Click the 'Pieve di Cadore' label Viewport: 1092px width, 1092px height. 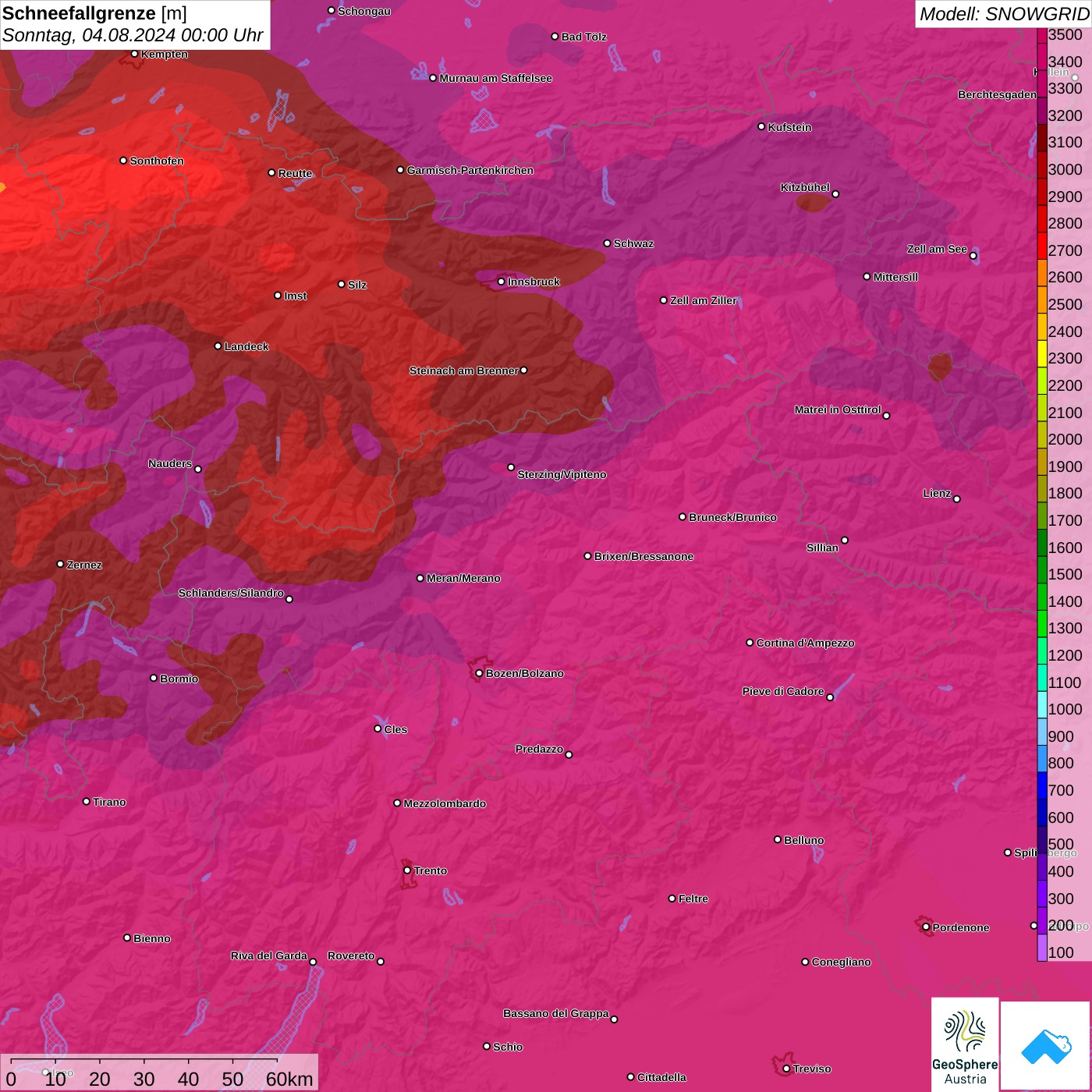click(x=783, y=691)
